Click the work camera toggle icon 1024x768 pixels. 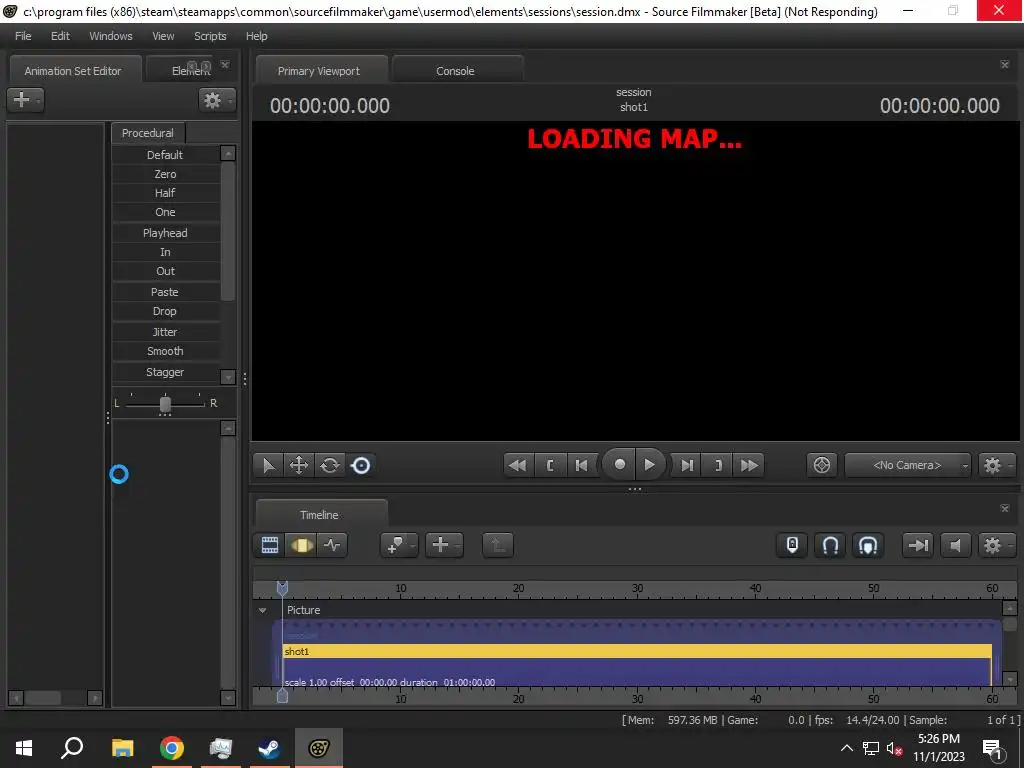coord(822,466)
